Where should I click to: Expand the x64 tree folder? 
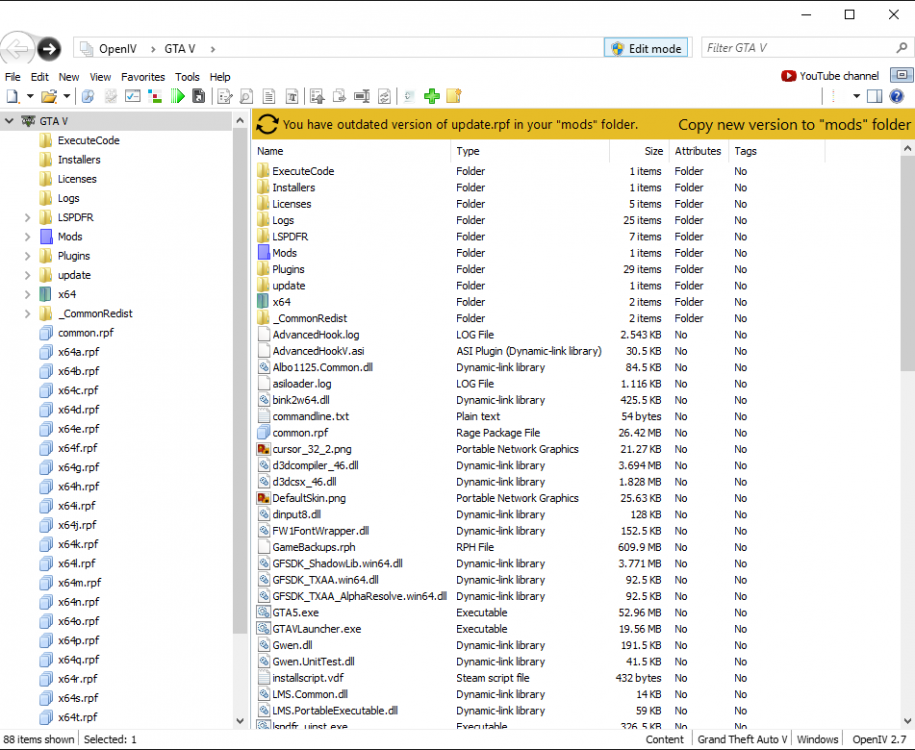27,295
